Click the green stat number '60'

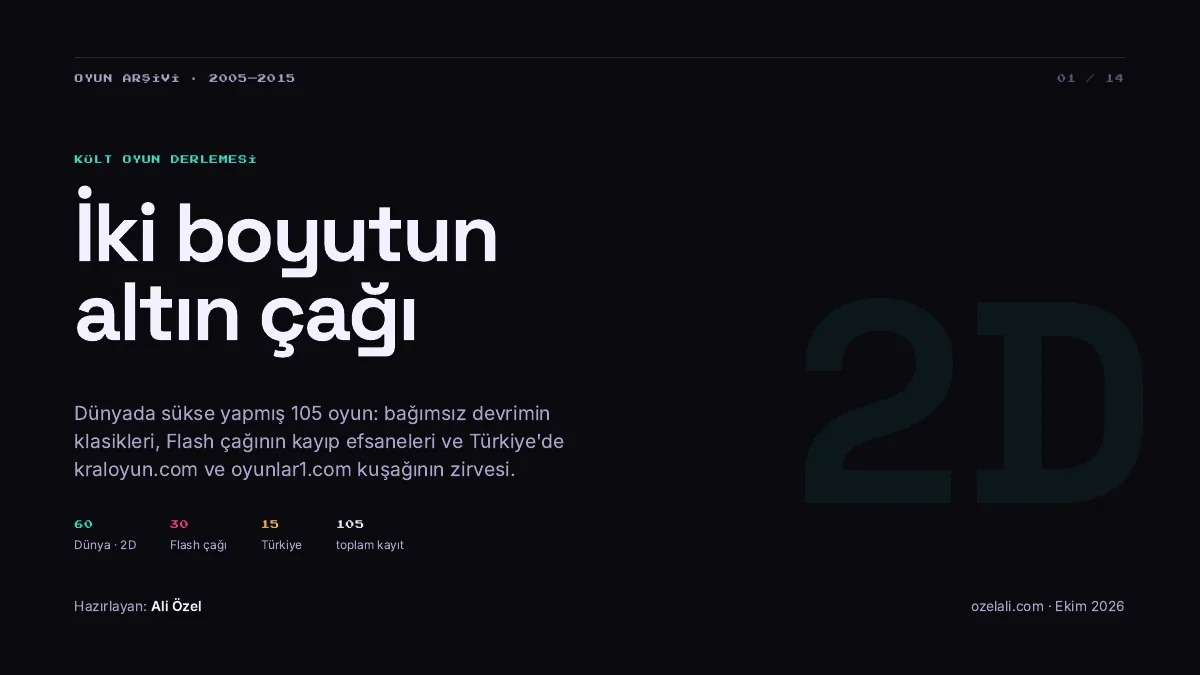pos(83,524)
